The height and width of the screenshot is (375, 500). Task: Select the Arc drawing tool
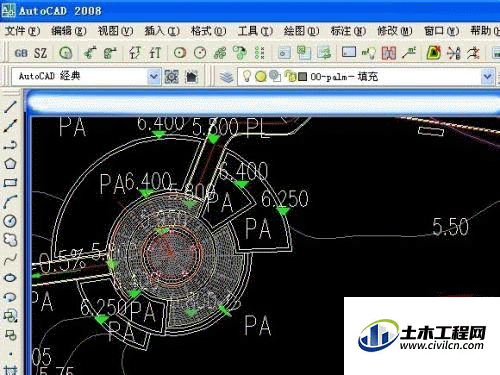(x=10, y=202)
